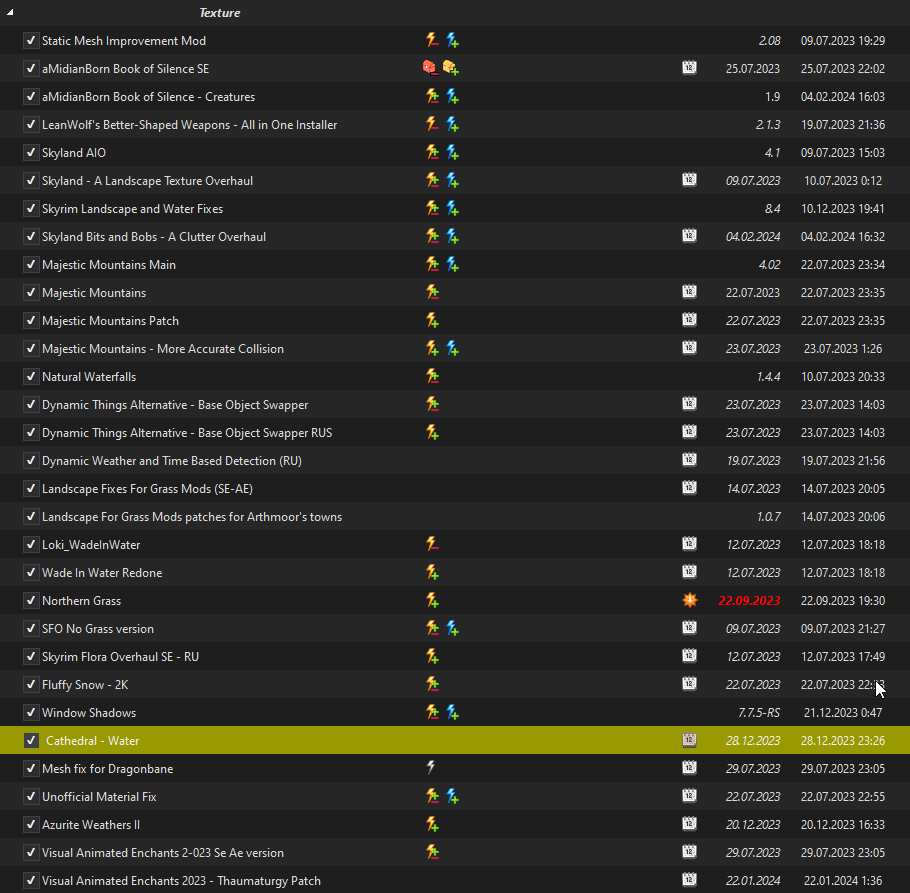Toggle aMidianBorn Book of Silence SE checkbox
The width and height of the screenshot is (910, 893).
(31, 68)
